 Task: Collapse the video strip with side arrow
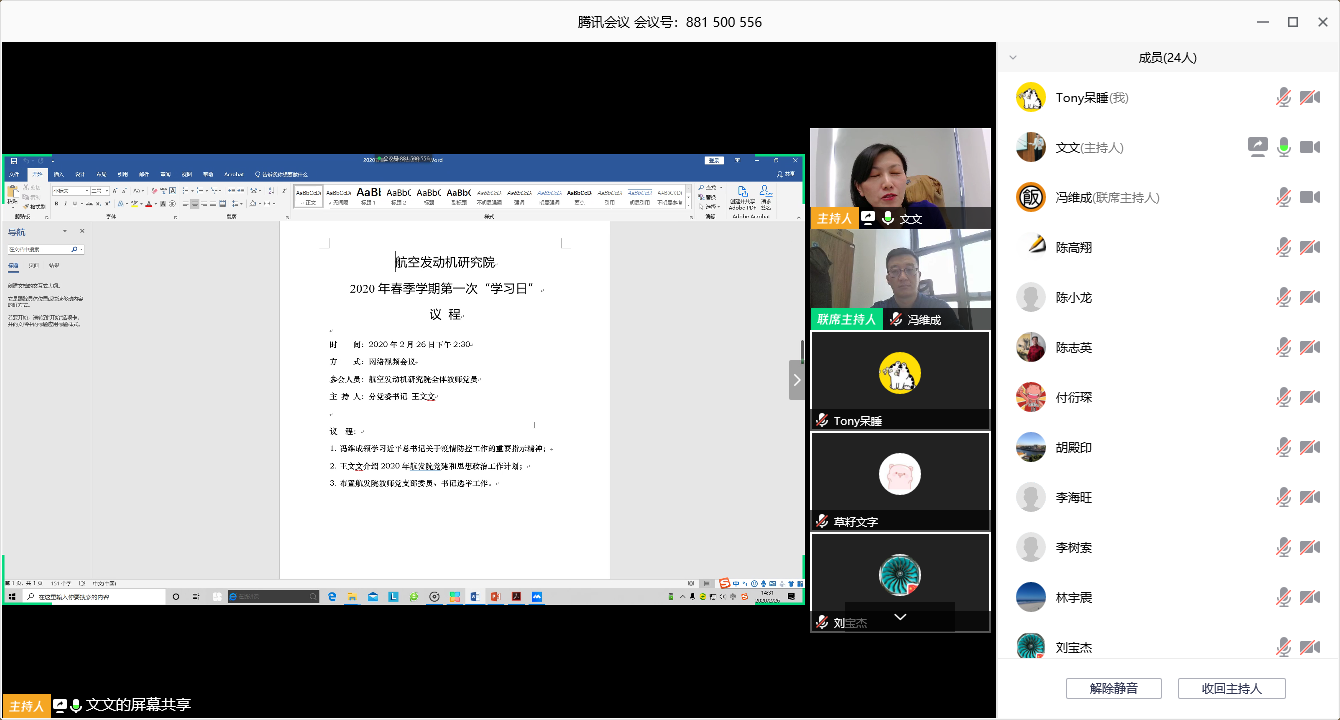797,380
